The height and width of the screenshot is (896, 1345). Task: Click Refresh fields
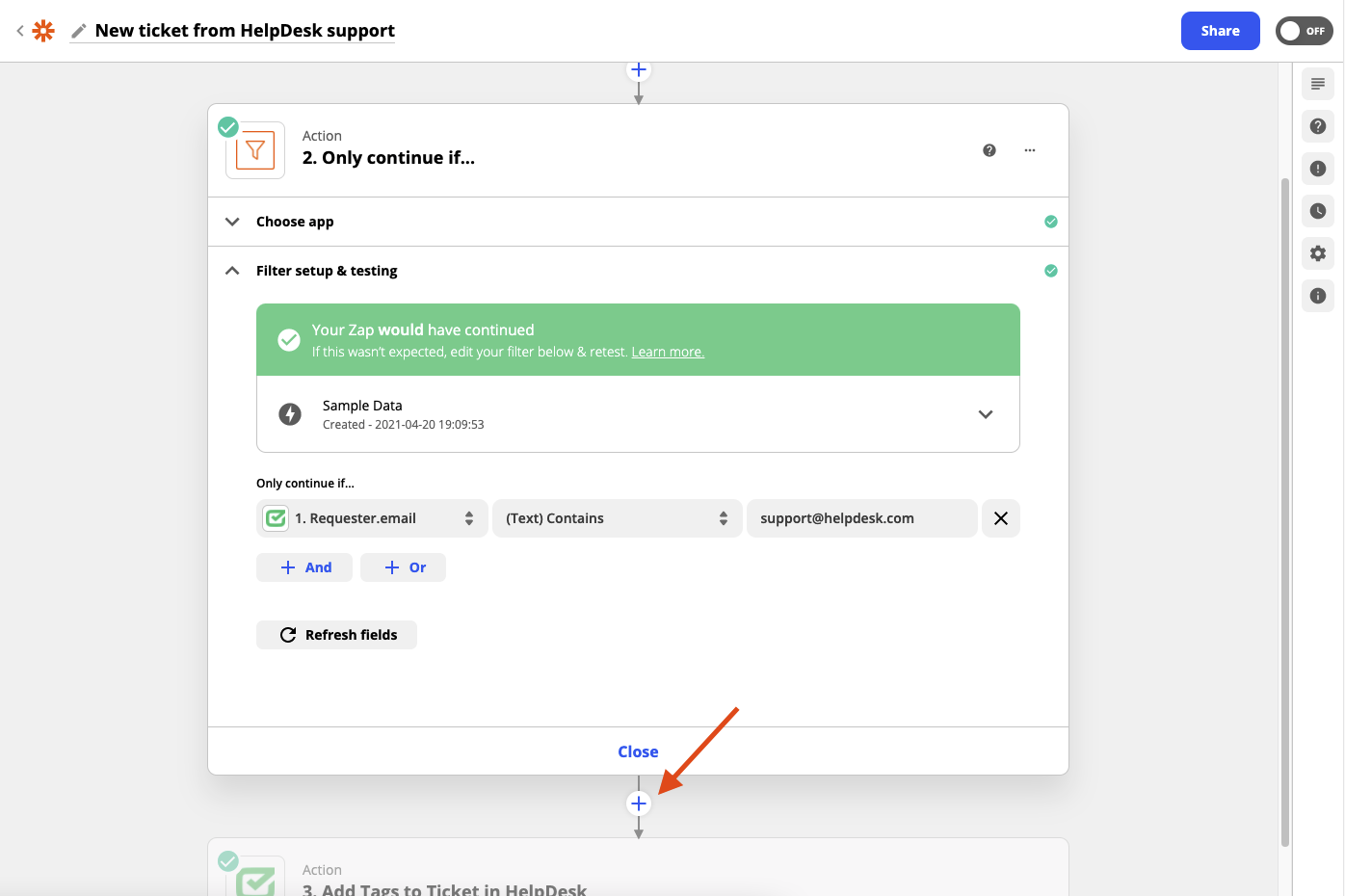coord(337,635)
